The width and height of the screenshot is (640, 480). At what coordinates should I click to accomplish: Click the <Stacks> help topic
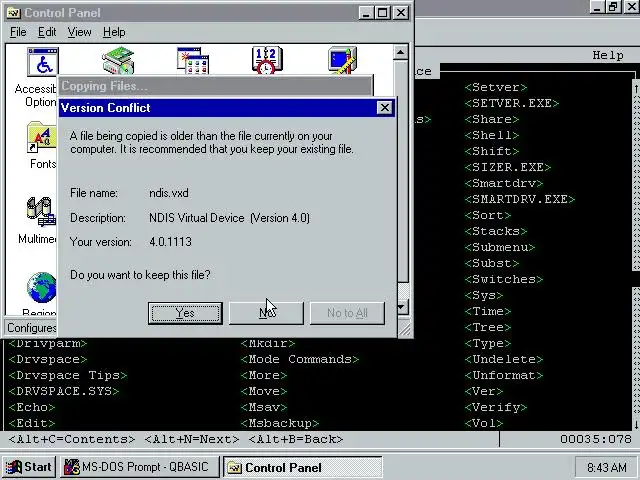coord(496,231)
